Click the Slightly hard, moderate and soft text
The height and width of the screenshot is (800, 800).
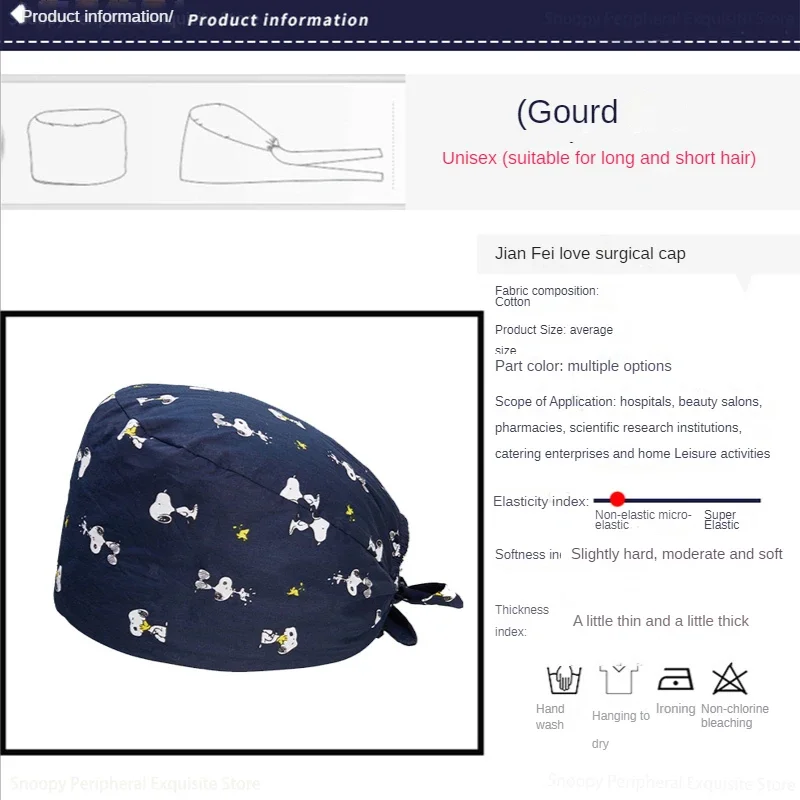(677, 554)
